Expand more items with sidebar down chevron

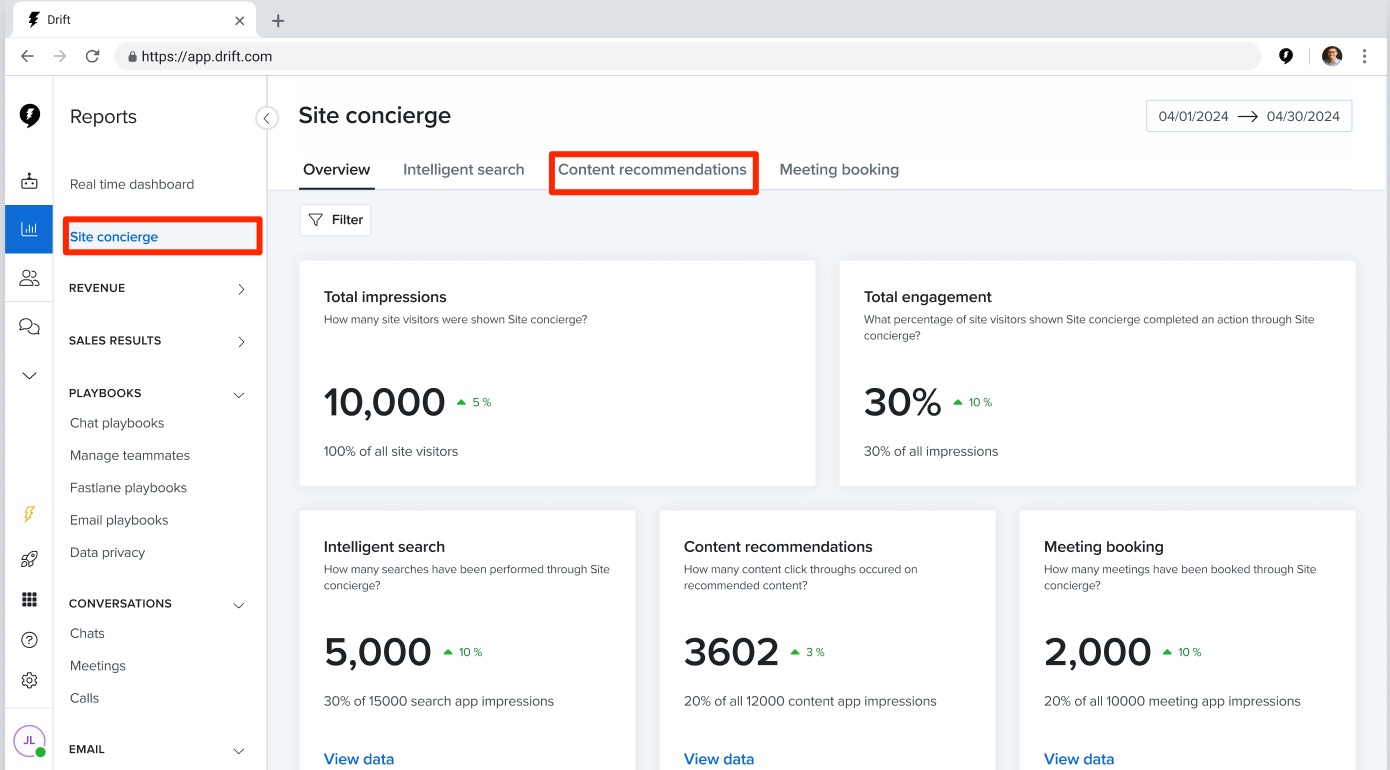(x=29, y=376)
